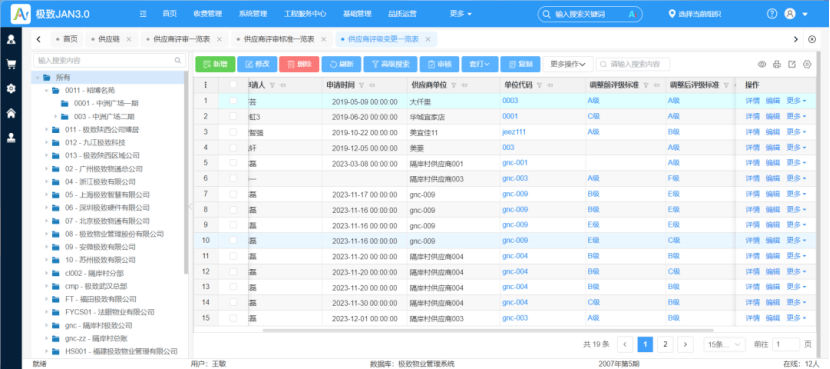The height and width of the screenshot is (369, 830).
Task: Click filter icon in 调整前评级标准 column header
Action: click(646, 85)
